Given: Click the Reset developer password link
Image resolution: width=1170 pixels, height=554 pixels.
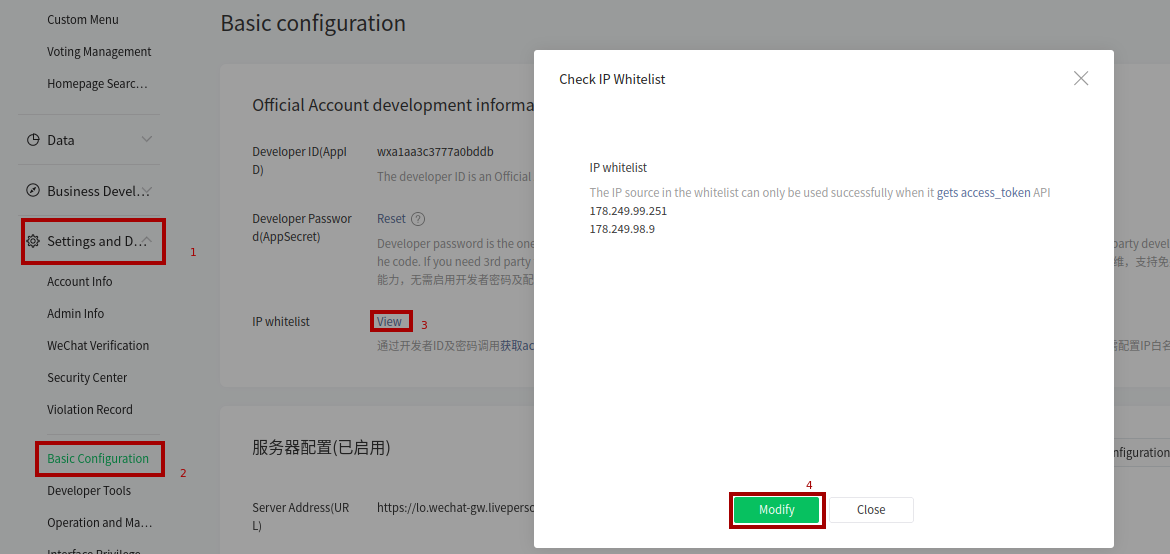Looking at the screenshot, I should pos(391,219).
